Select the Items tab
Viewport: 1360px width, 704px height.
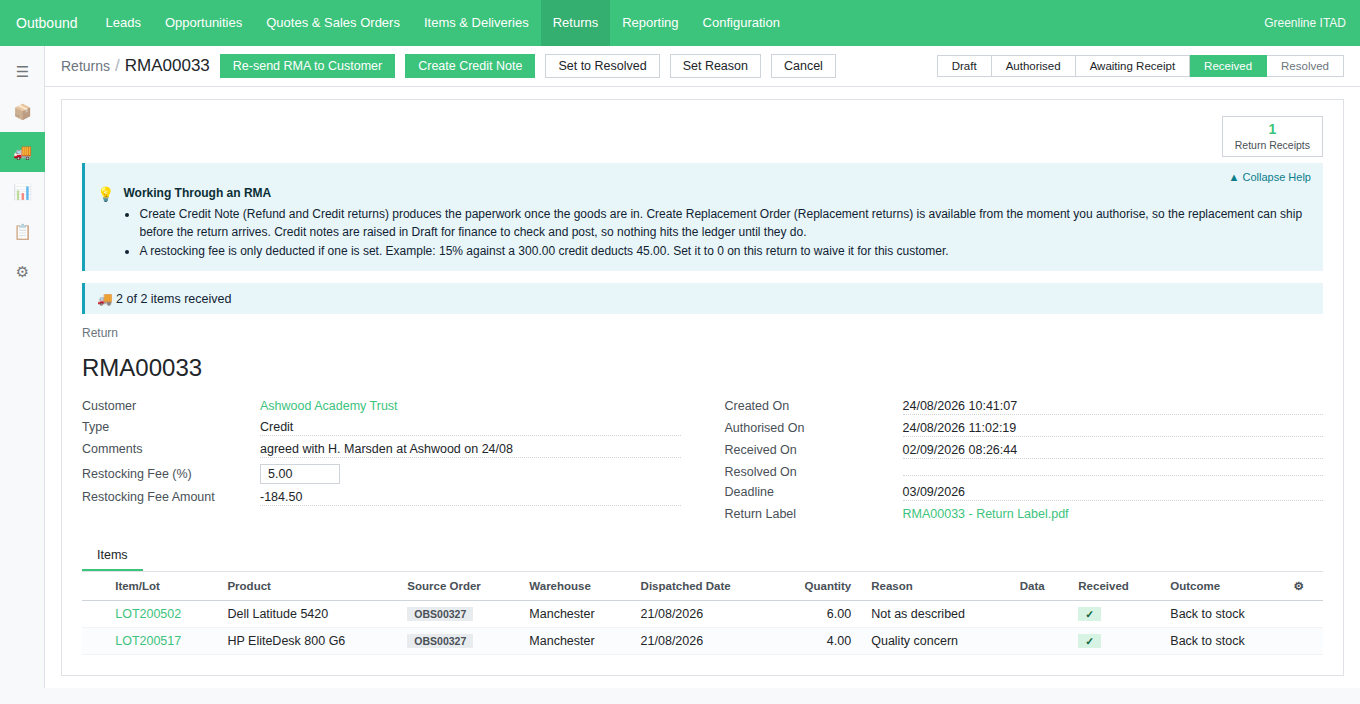112,555
